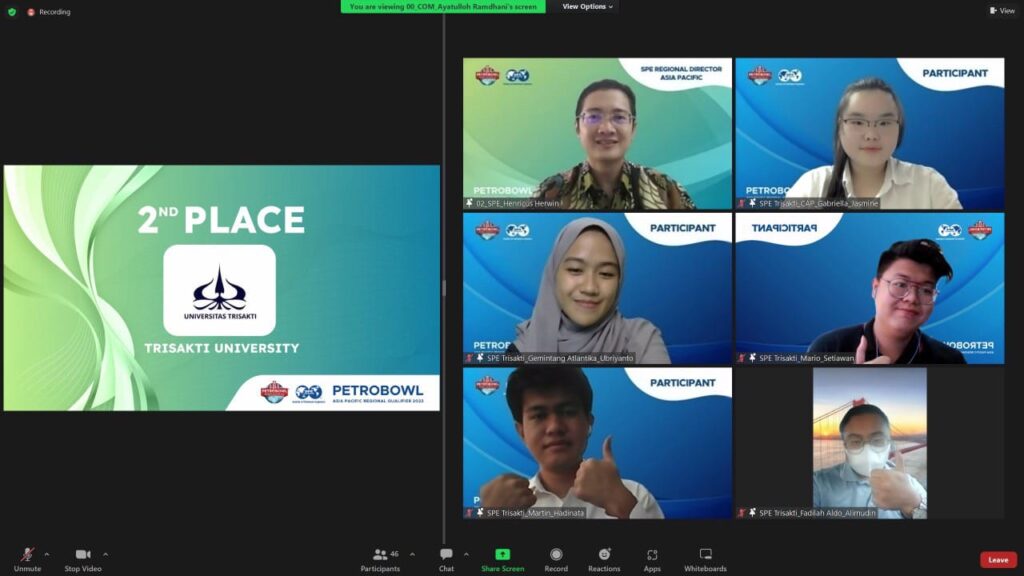Expand video options arrow beside Stop Video
Image resolution: width=1024 pixels, height=576 pixels.
pos(106,554)
